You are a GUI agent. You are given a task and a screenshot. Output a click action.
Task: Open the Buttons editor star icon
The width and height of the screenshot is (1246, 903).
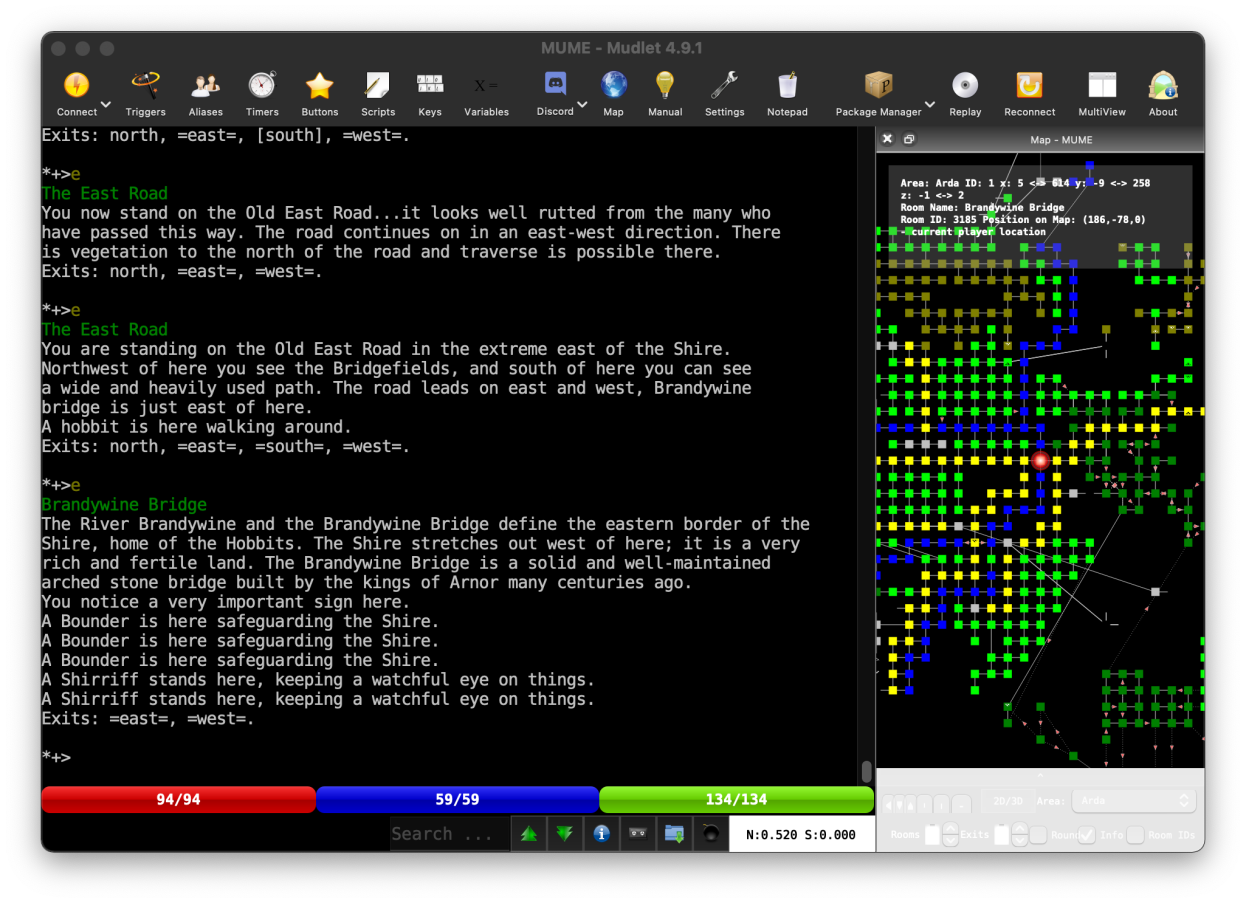click(x=319, y=86)
